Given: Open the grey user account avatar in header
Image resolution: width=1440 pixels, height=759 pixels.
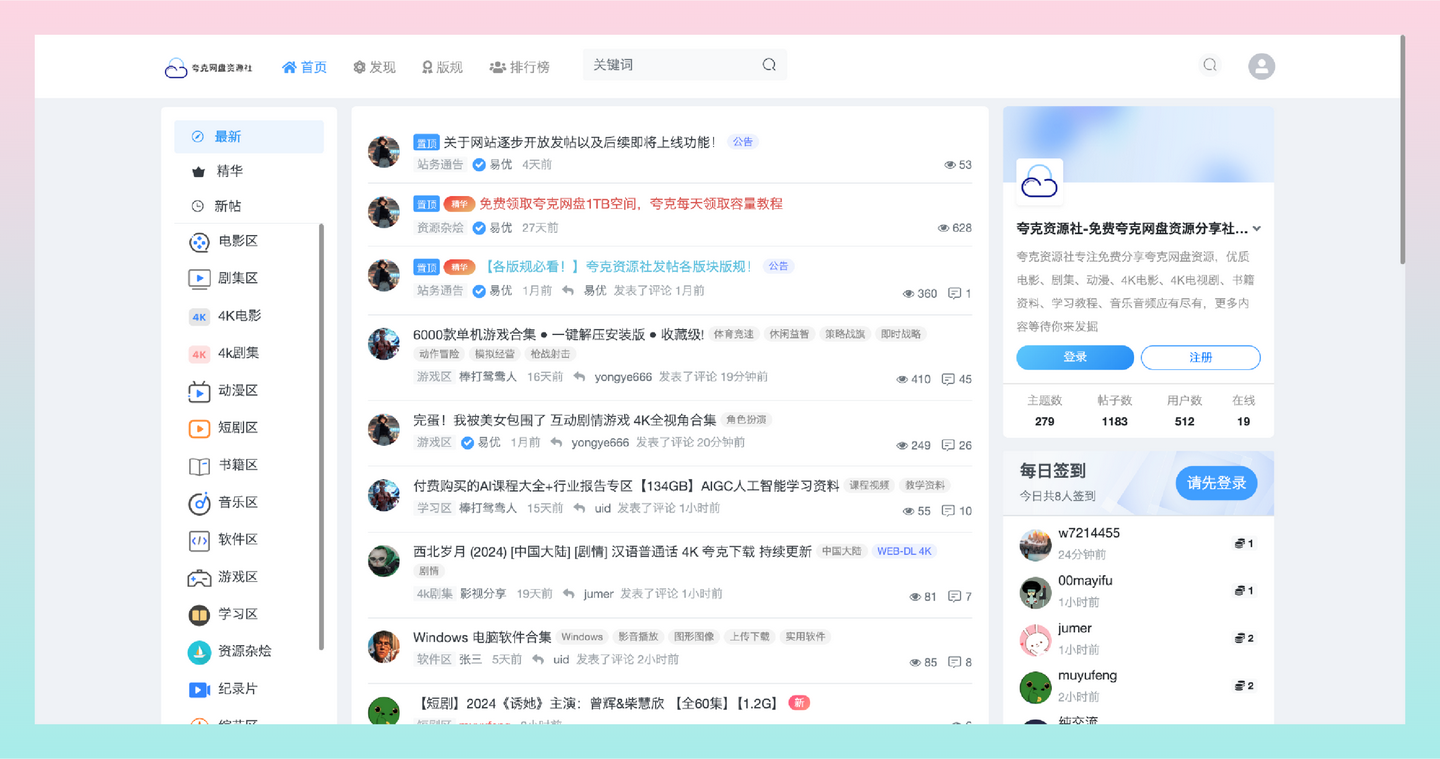Looking at the screenshot, I should click(x=1262, y=66).
